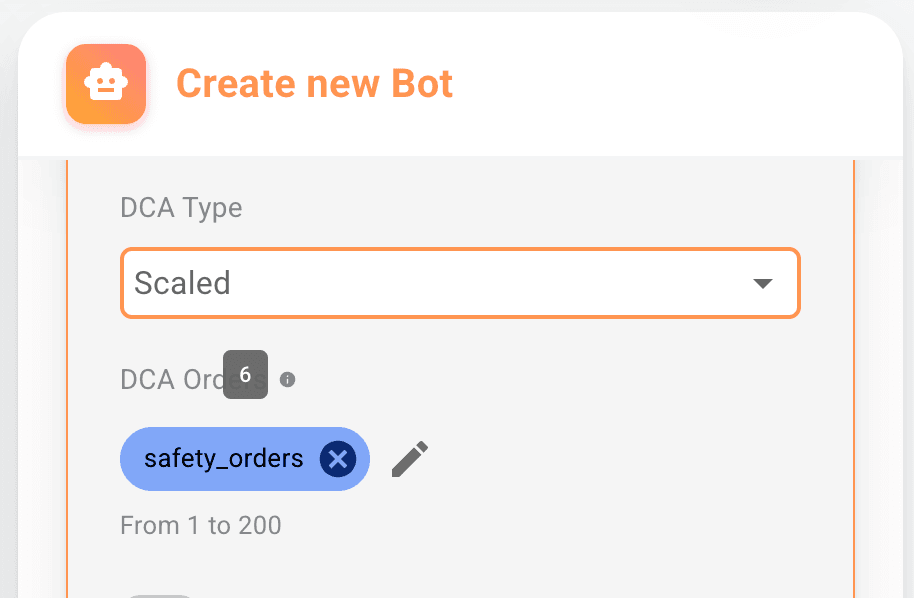Toggle the switch below the range hint

158,596
